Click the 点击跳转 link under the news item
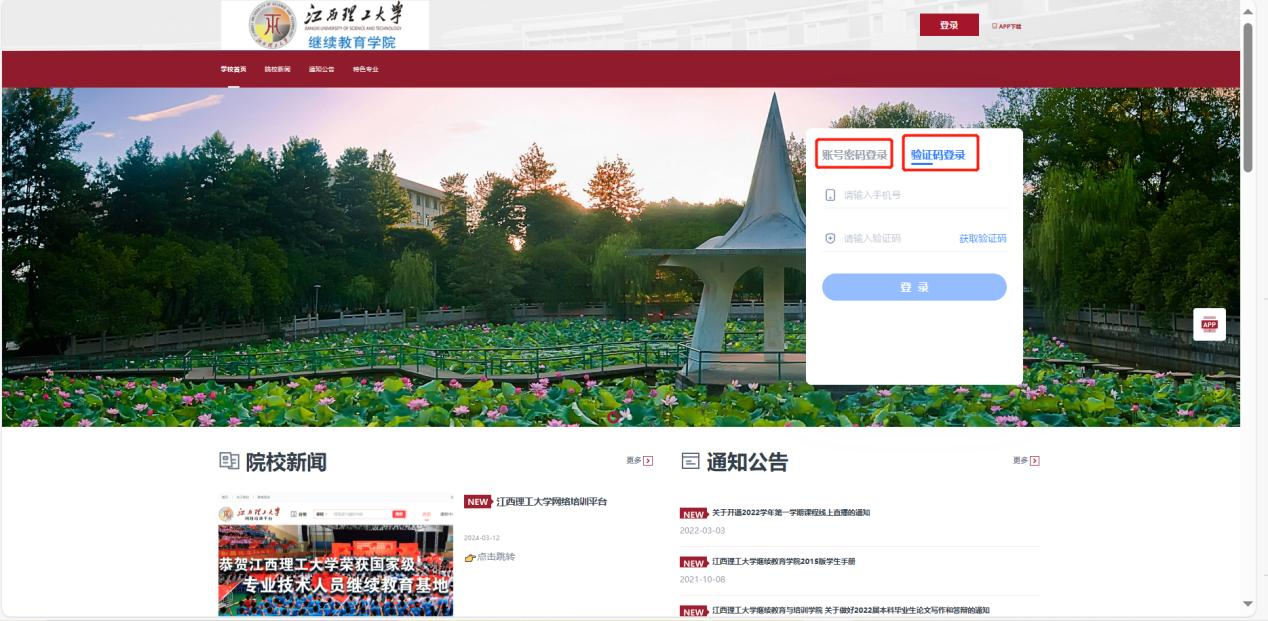The image size is (1268, 621). [495, 557]
